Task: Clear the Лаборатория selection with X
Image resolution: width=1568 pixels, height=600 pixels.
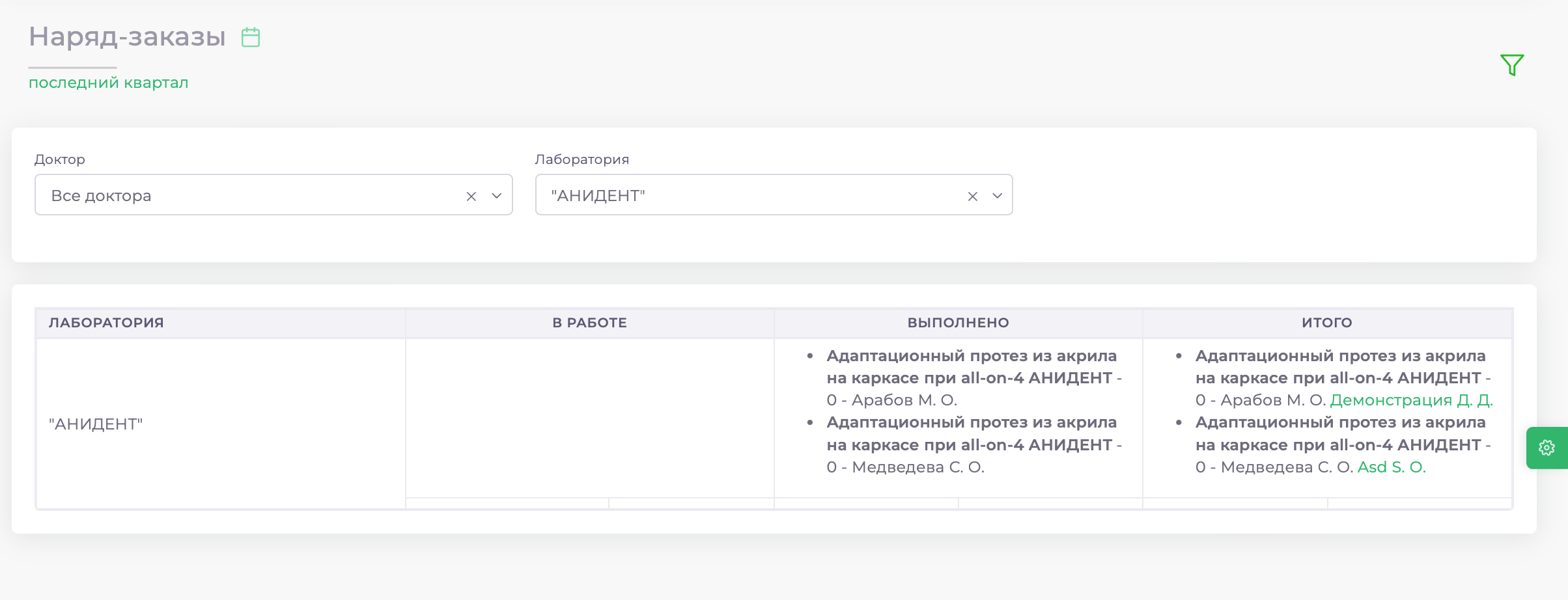Action: 973,196
